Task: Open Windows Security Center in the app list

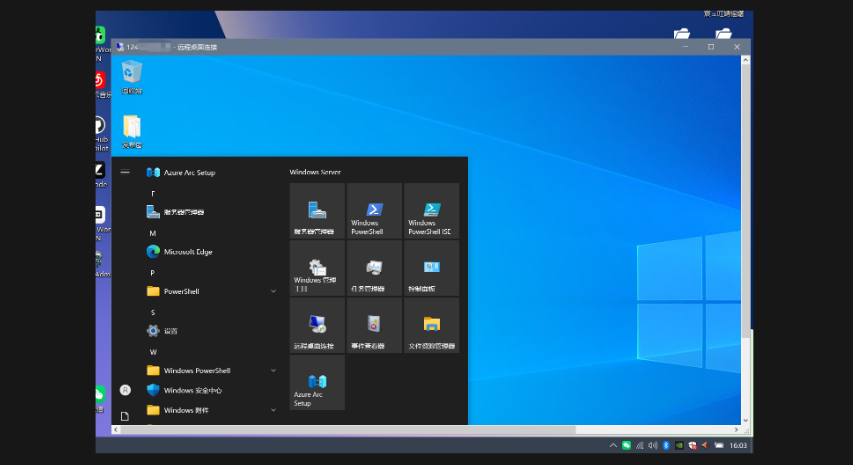Action: (x=184, y=390)
